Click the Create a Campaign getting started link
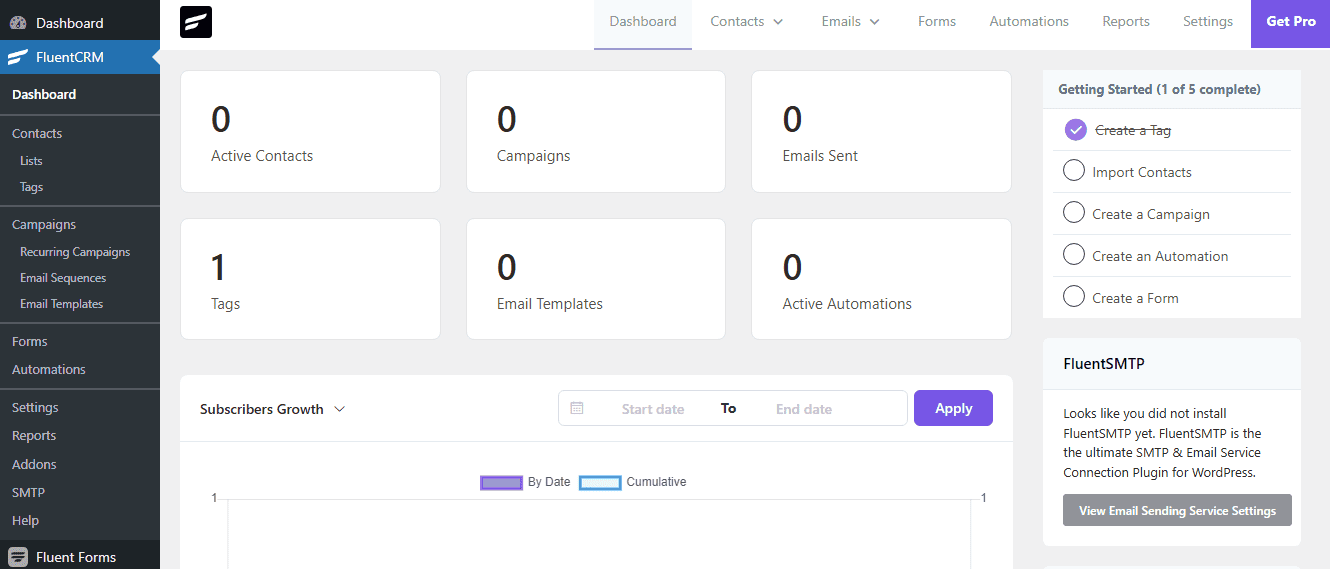This screenshot has height=569, width=1330. tap(1151, 214)
